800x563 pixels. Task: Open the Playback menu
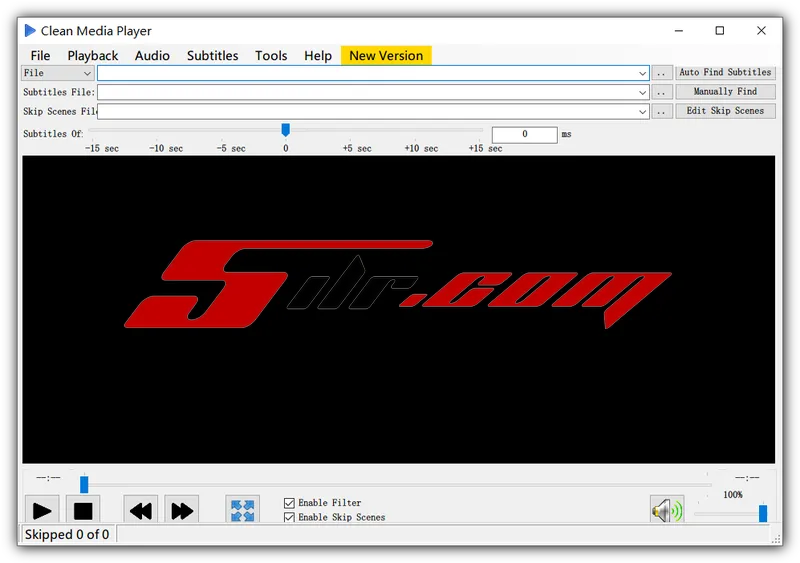[92, 56]
